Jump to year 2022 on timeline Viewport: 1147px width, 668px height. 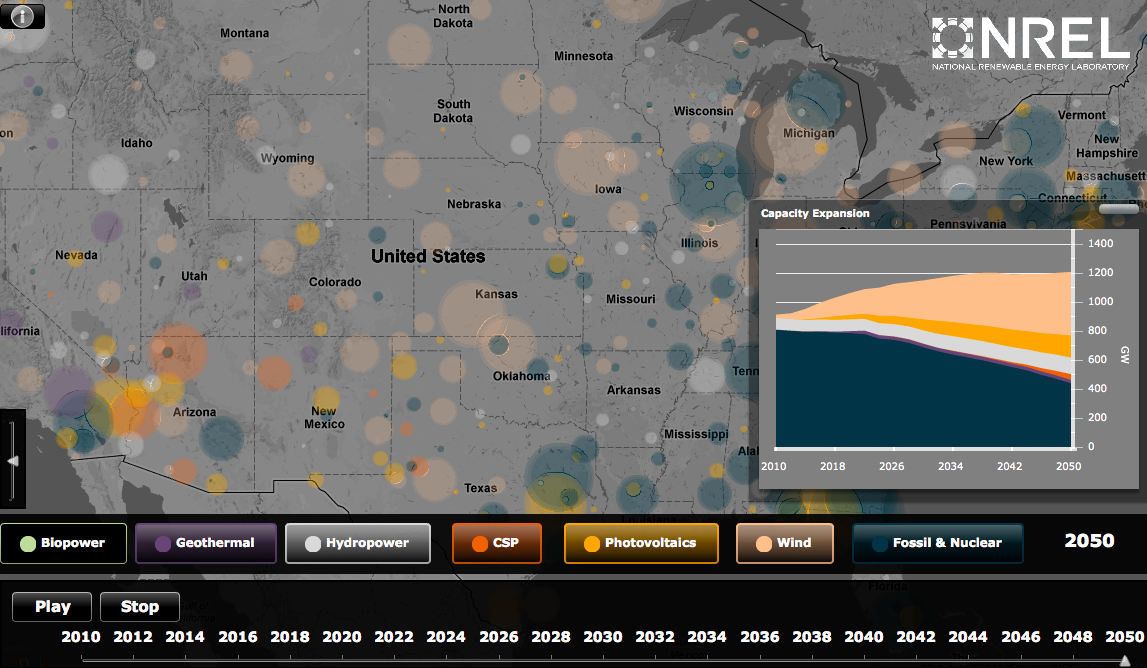(x=394, y=637)
